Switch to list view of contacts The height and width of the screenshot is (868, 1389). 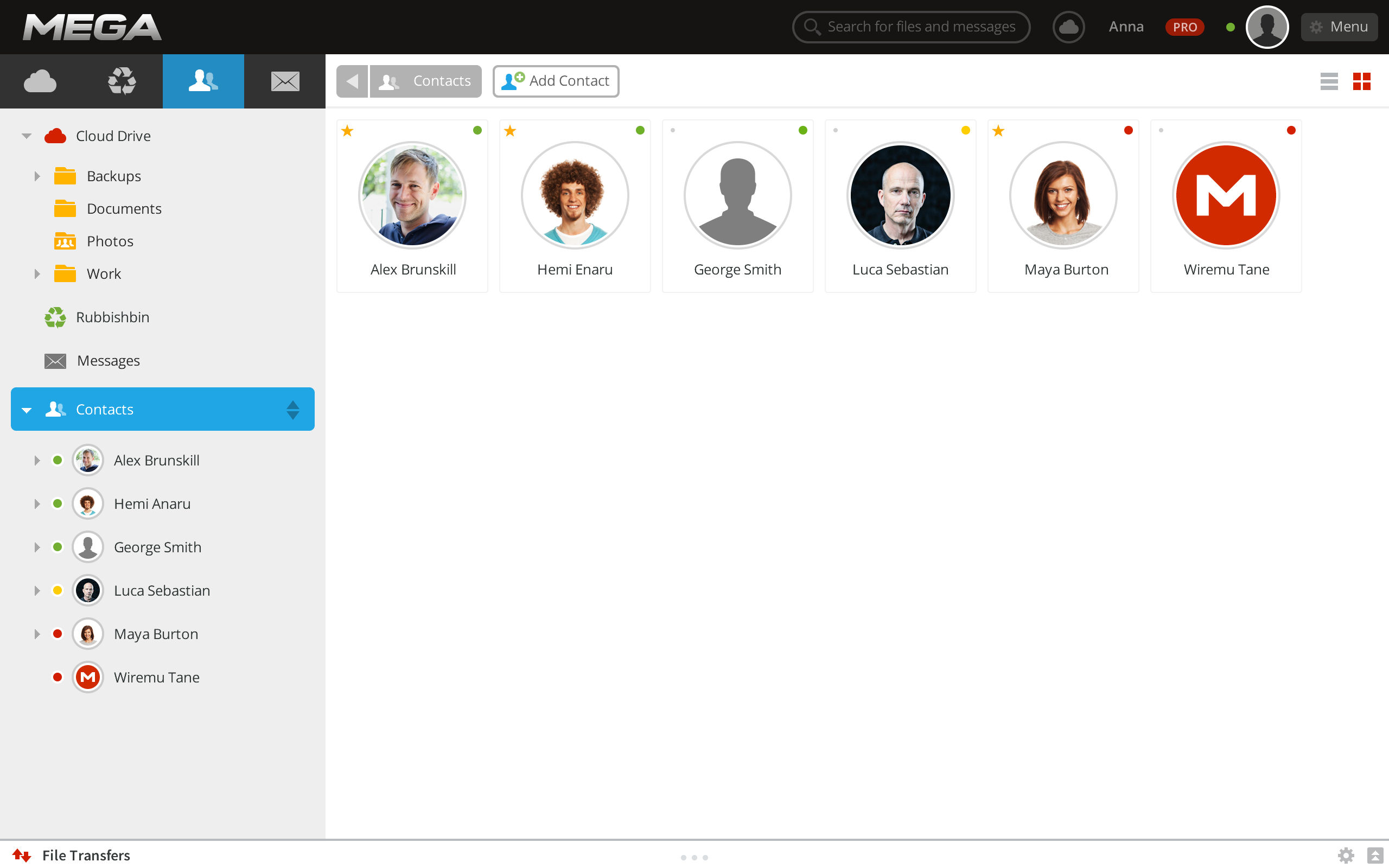tap(1330, 81)
